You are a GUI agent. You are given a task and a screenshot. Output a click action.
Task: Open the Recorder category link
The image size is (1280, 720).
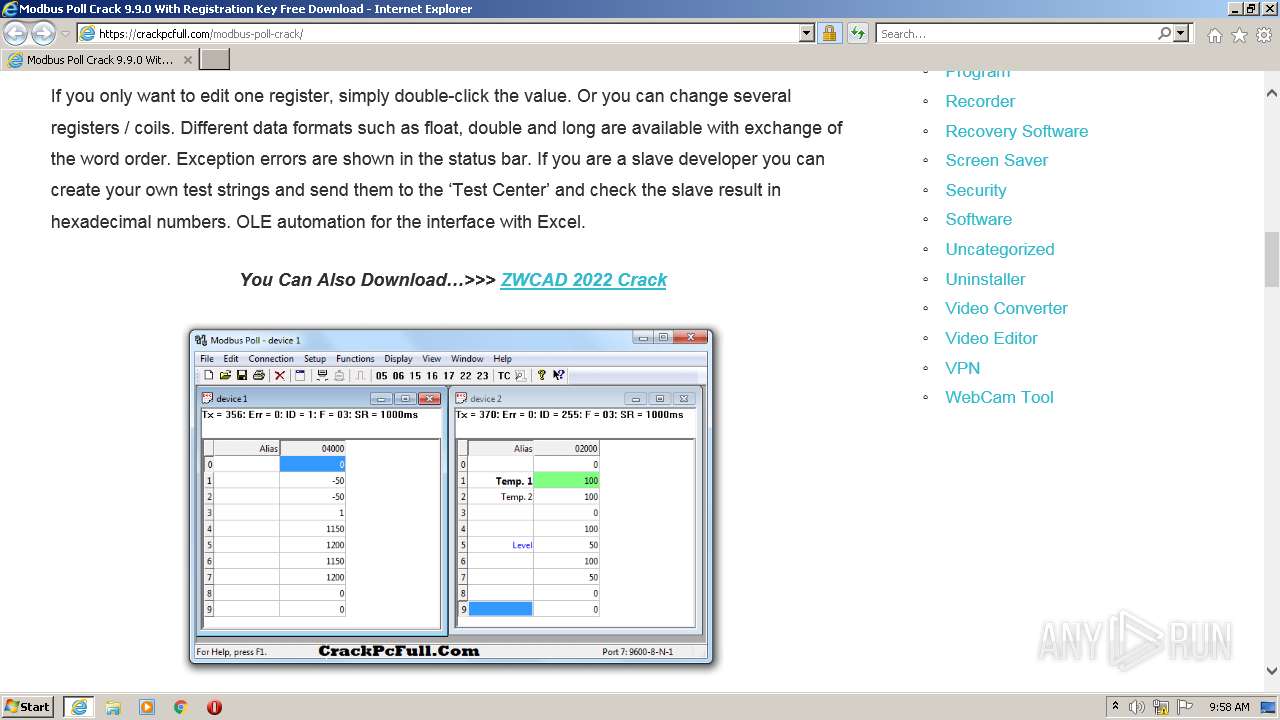pyautogui.click(x=980, y=101)
